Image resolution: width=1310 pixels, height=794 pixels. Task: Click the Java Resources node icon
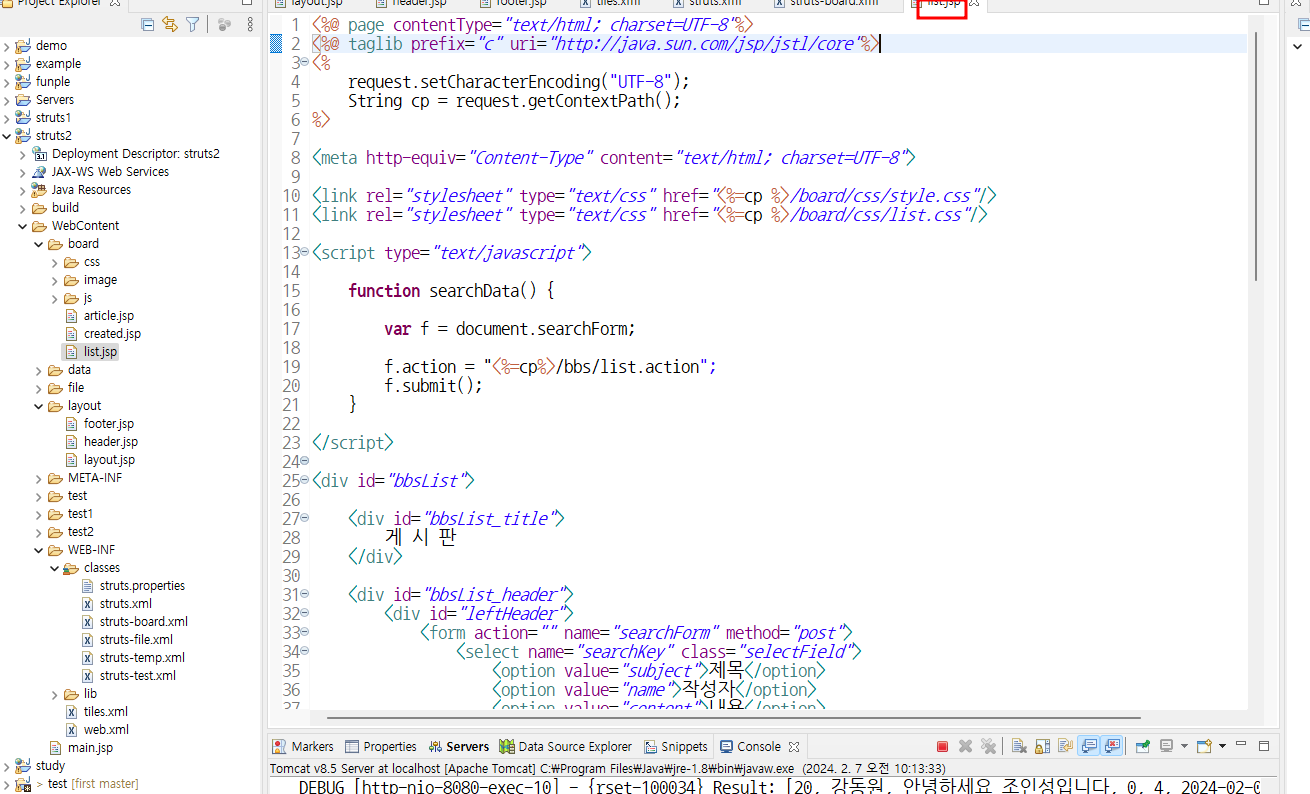point(40,190)
